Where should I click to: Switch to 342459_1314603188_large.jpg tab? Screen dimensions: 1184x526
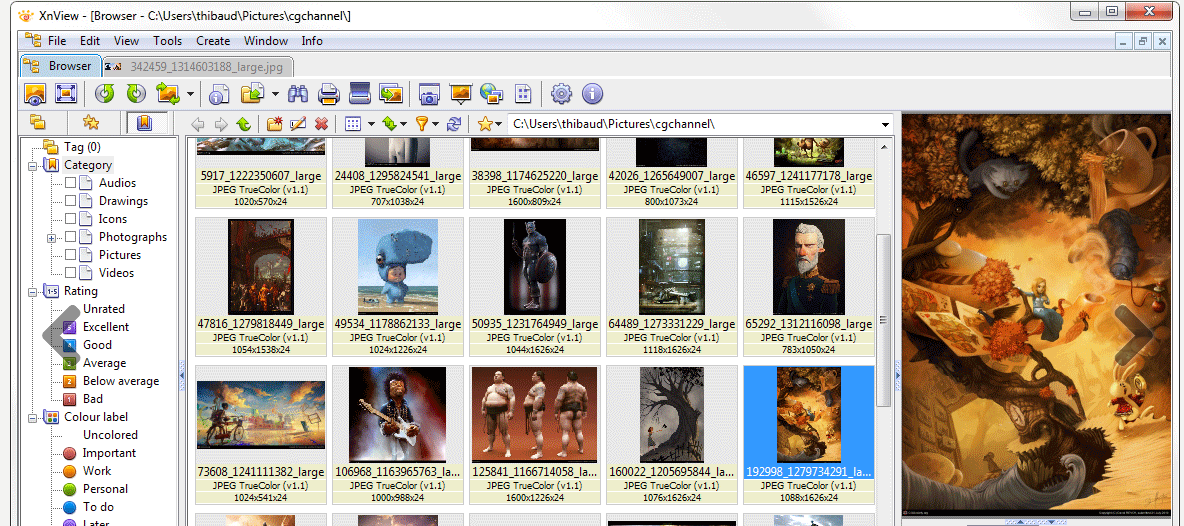[x=198, y=66]
